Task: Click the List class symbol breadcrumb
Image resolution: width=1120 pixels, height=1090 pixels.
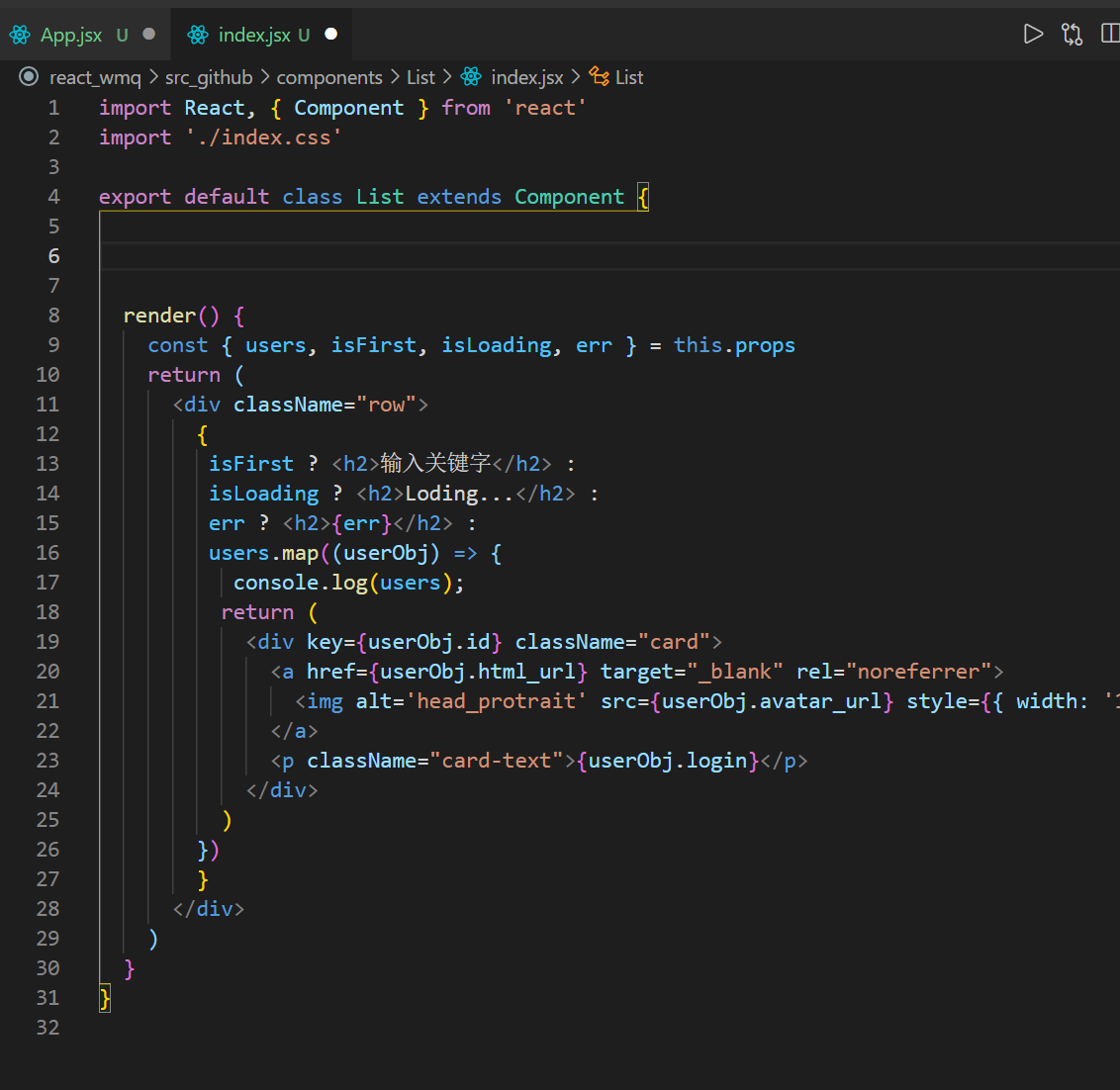Action: click(629, 77)
